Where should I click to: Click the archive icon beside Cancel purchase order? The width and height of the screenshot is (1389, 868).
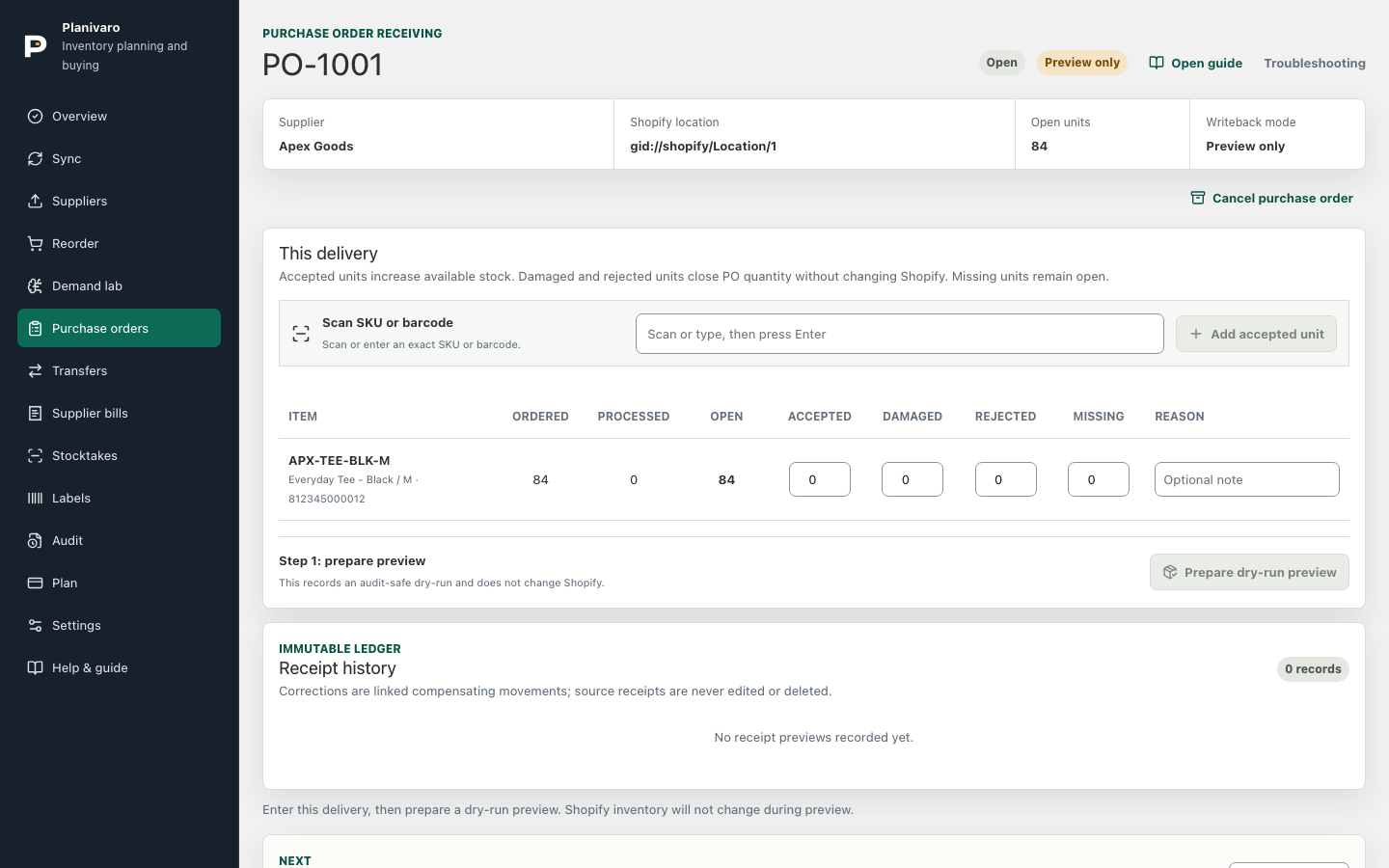pyautogui.click(x=1197, y=198)
